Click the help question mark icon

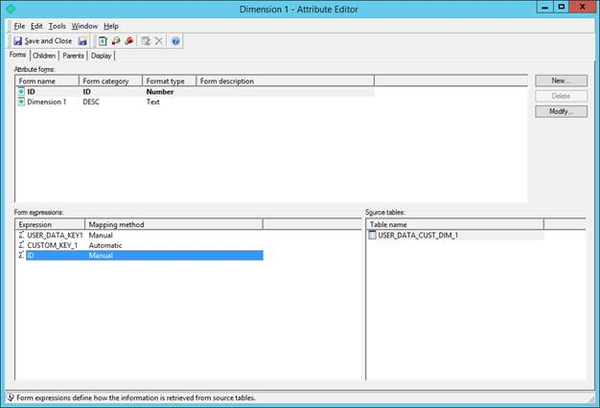click(176, 41)
